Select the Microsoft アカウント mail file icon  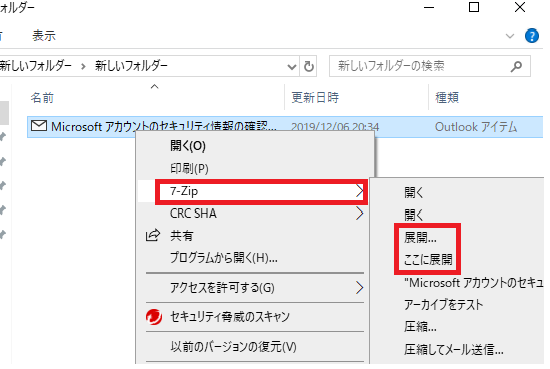click(x=39, y=126)
